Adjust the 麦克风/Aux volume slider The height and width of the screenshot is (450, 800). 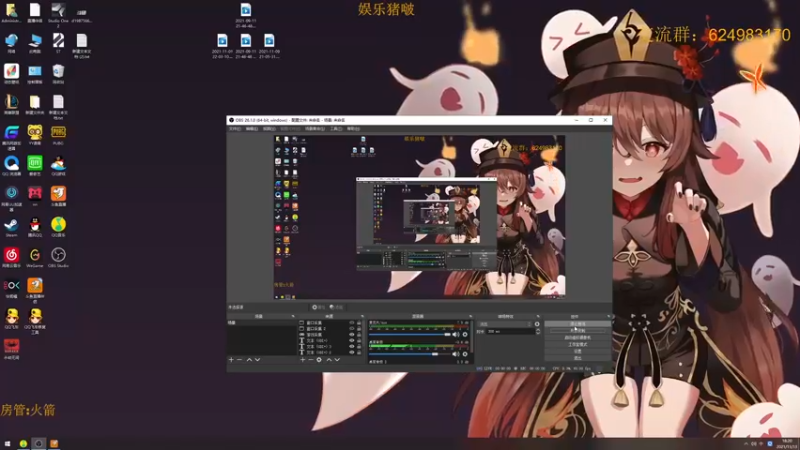(x=410, y=335)
